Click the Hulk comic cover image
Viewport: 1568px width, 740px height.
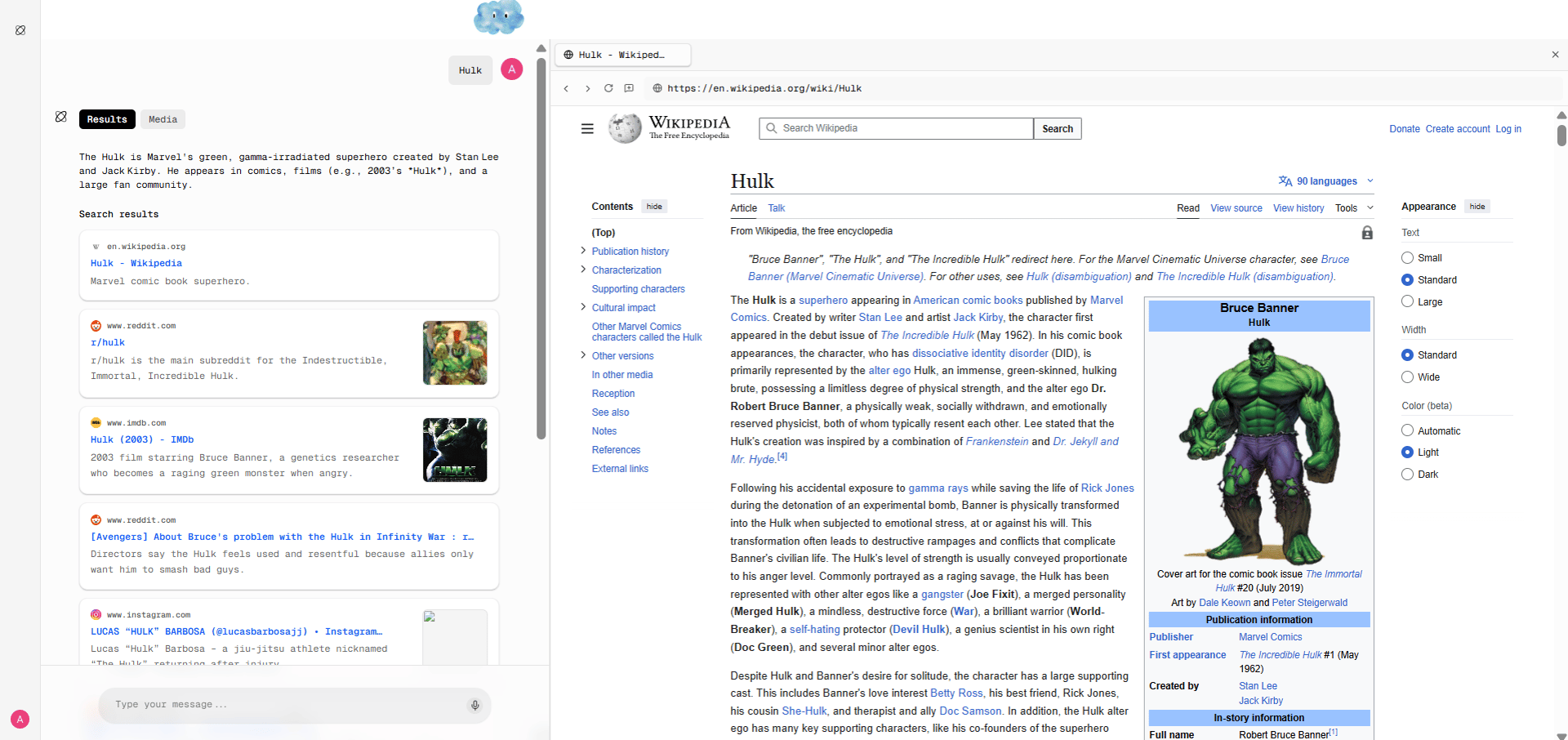[1259, 450]
